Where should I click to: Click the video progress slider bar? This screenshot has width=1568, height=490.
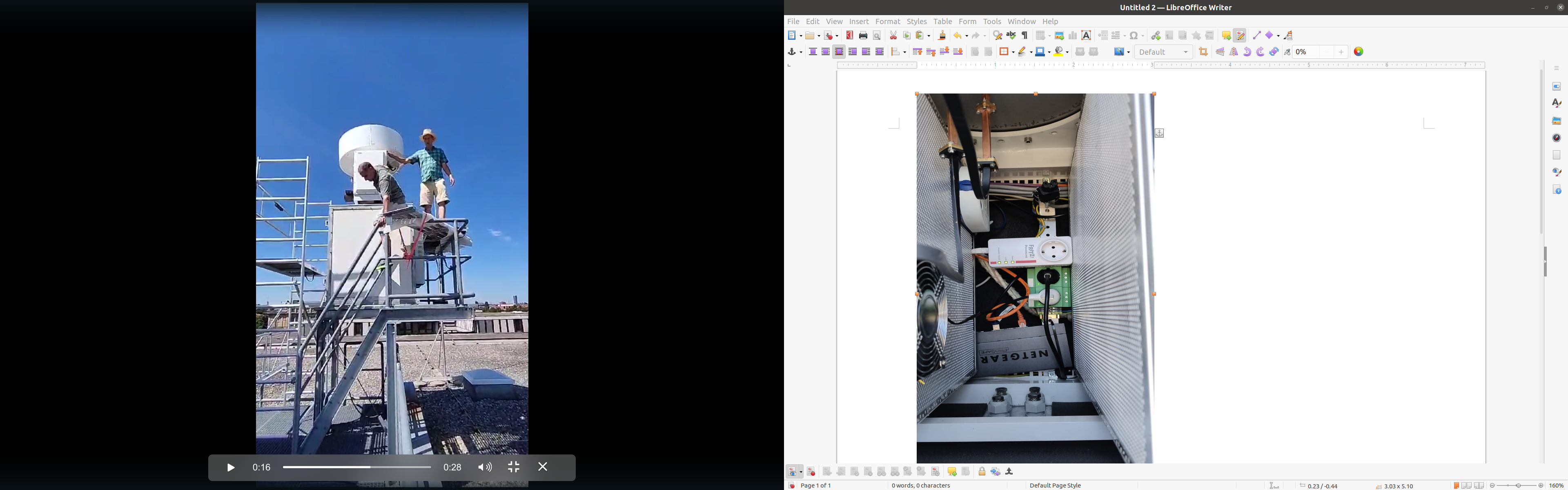(x=357, y=468)
